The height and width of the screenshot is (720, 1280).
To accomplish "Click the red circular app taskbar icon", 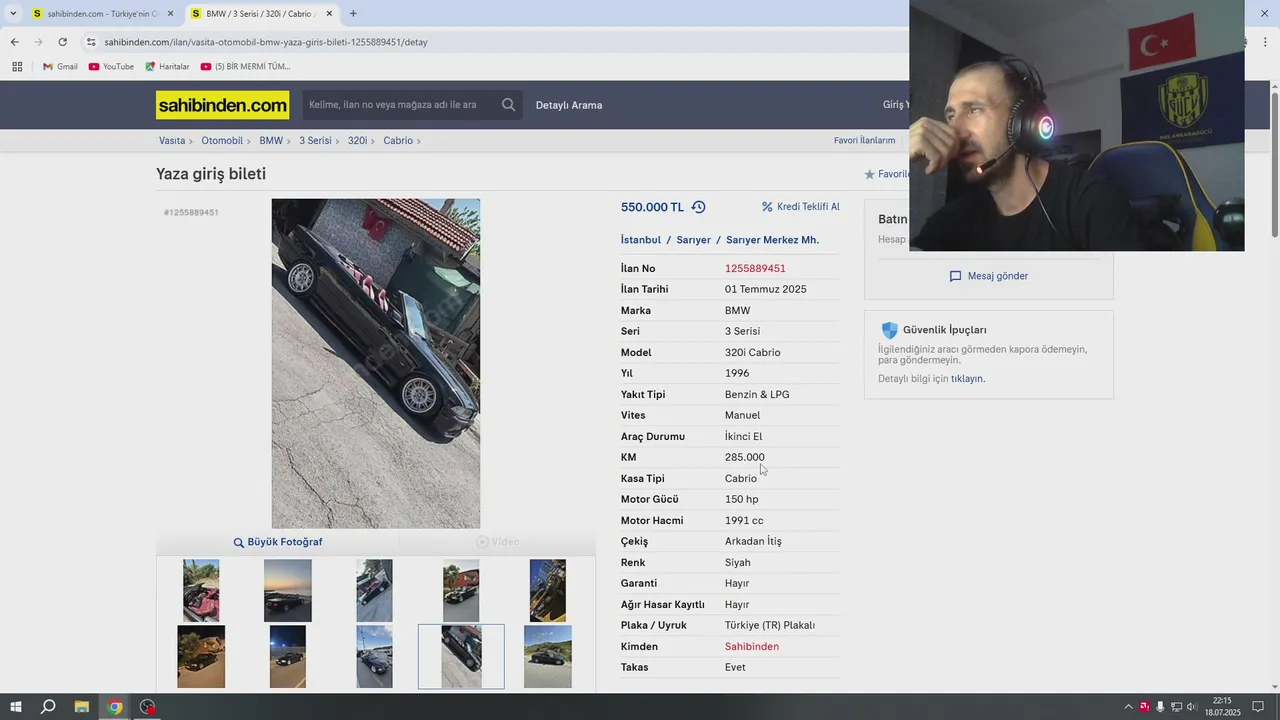I will (148, 707).
